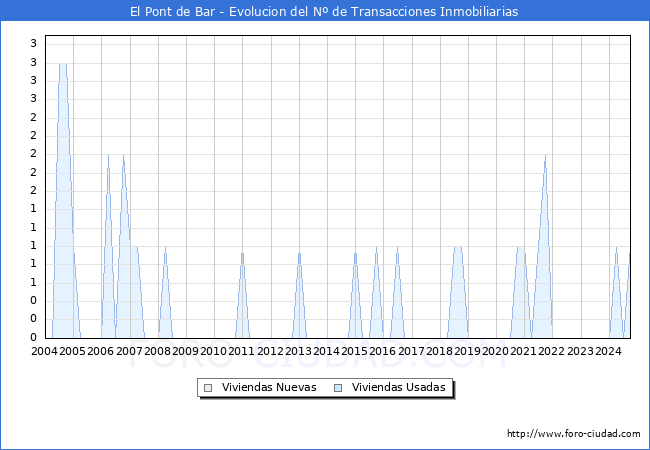Click the 2009 x-axis label

coord(185,351)
